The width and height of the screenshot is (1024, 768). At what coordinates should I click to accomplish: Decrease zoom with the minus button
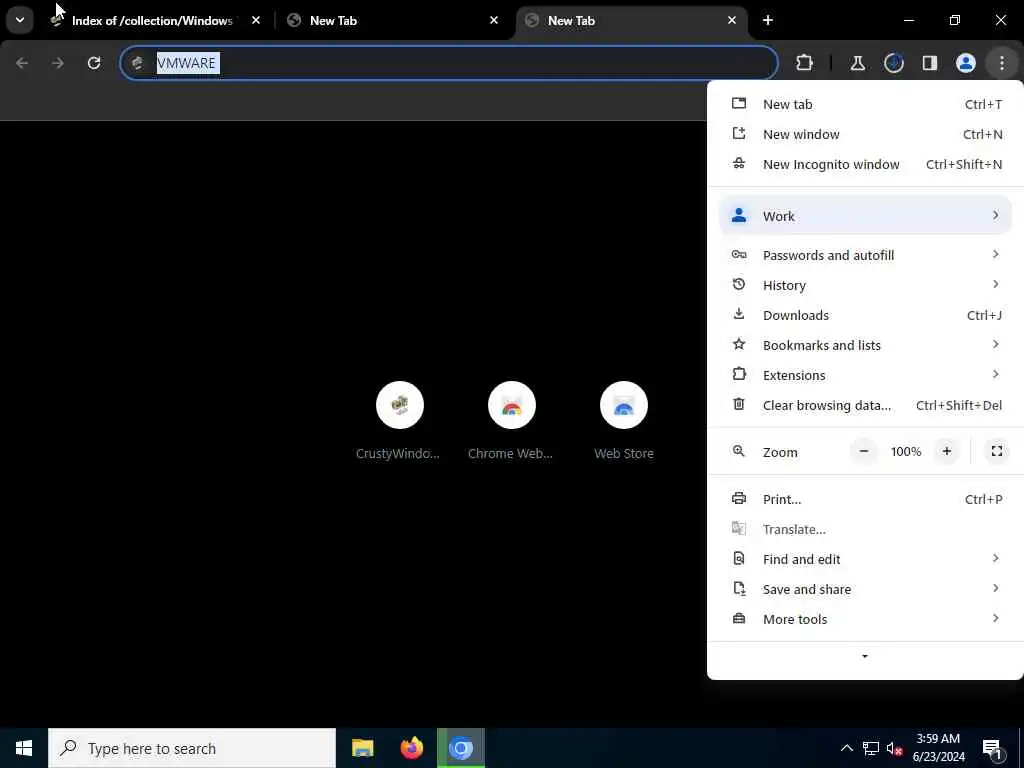coord(863,451)
